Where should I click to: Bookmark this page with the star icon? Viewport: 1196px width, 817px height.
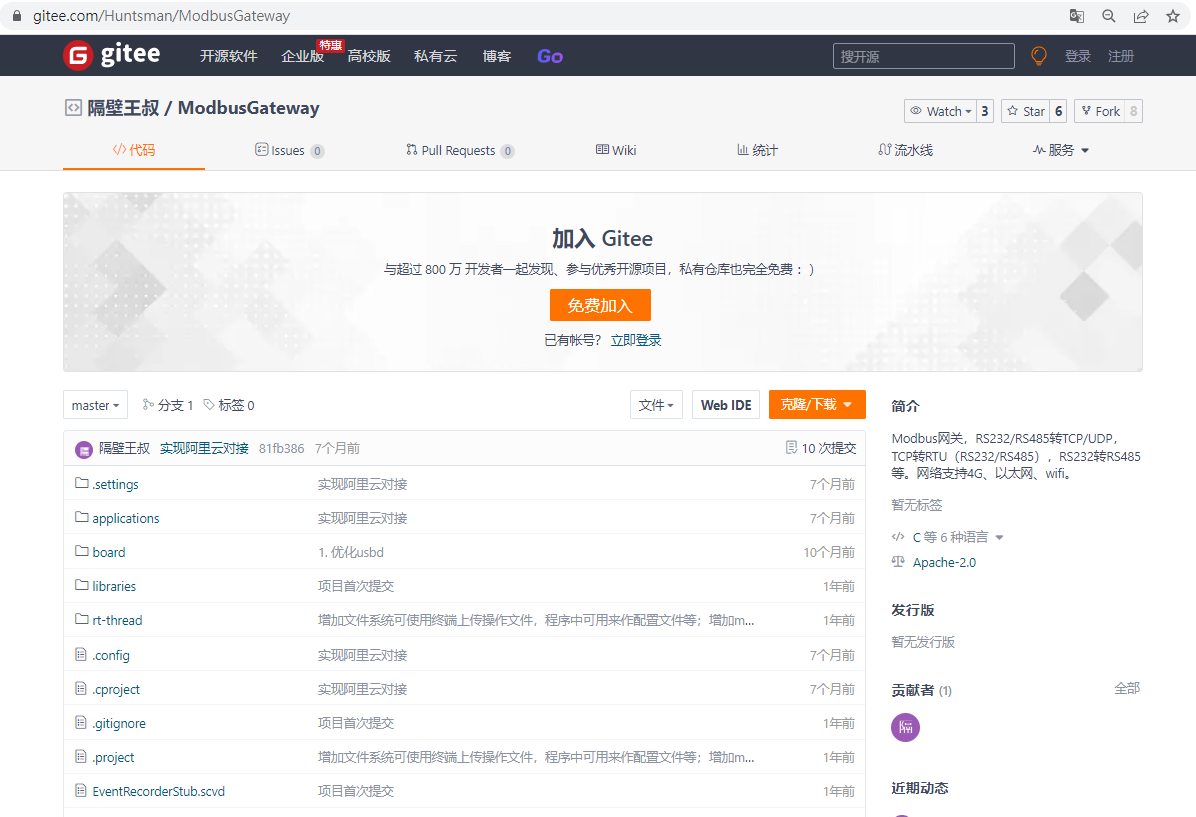(x=1173, y=16)
